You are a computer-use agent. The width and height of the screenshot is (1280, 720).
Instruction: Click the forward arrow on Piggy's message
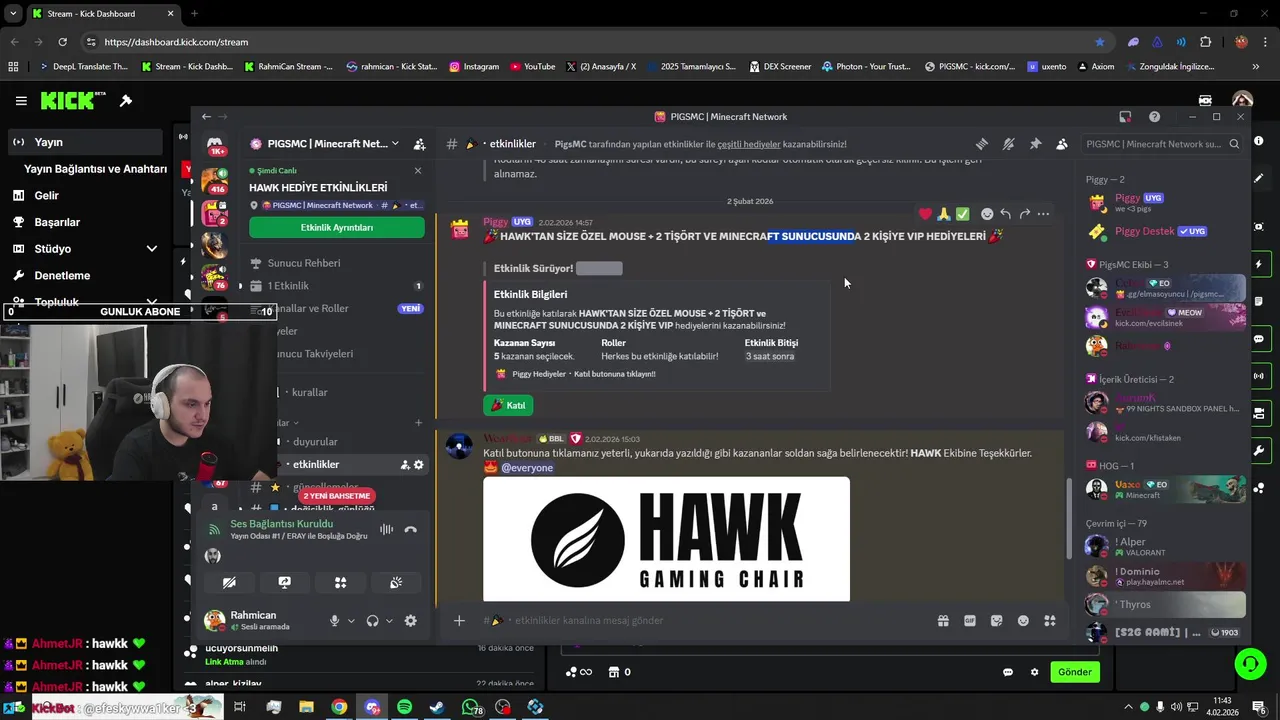(x=1024, y=214)
